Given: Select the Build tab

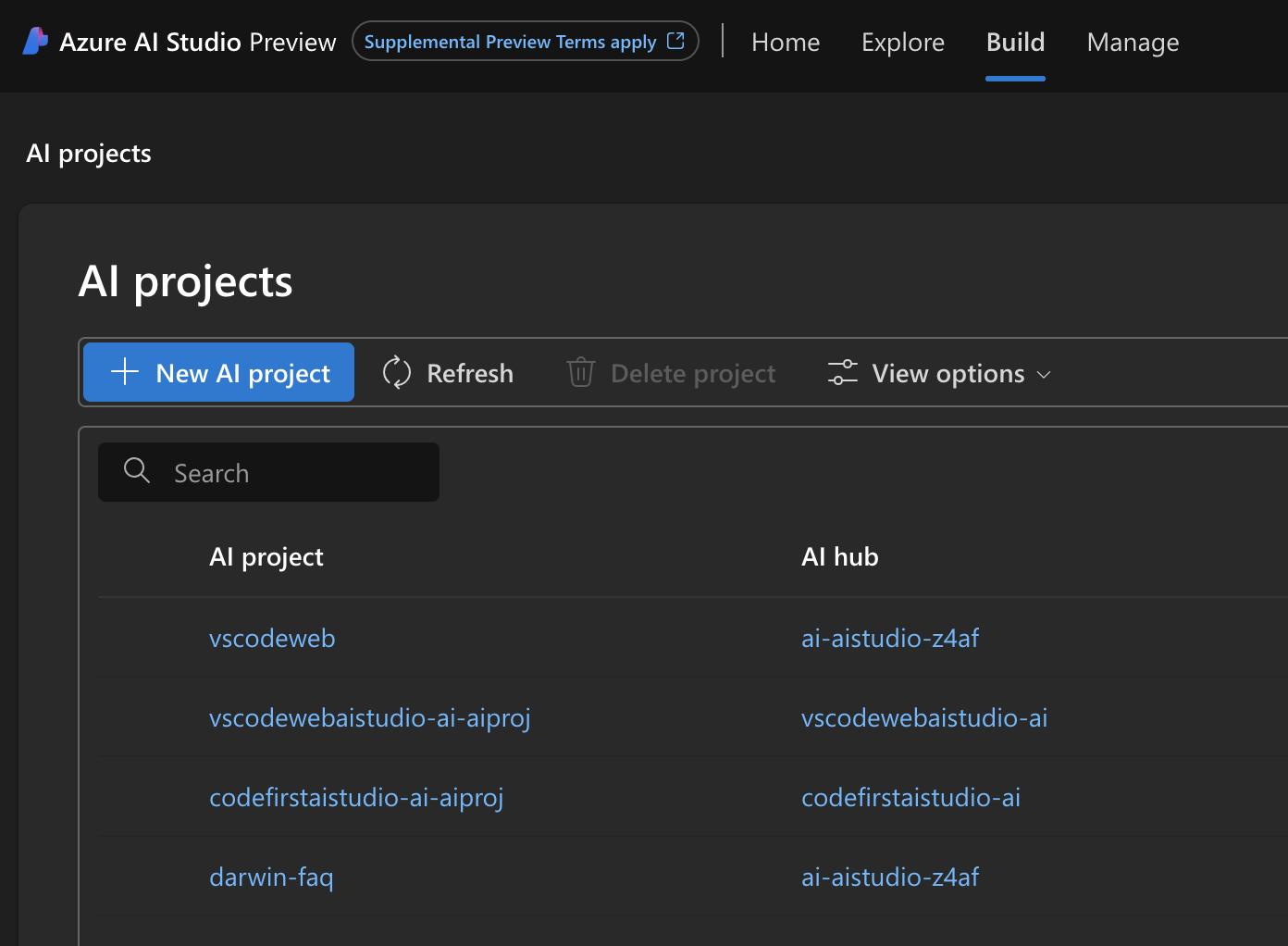Looking at the screenshot, I should coord(1015,42).
